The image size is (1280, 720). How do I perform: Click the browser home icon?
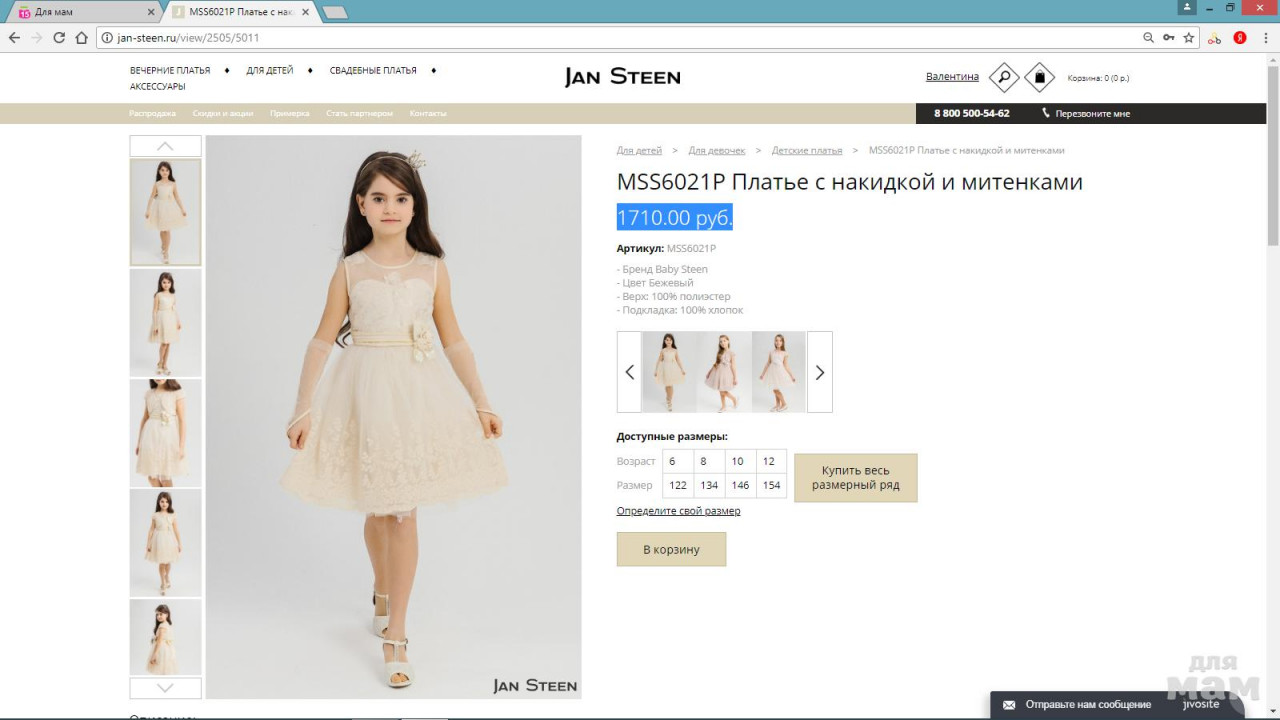click(82, 38)
